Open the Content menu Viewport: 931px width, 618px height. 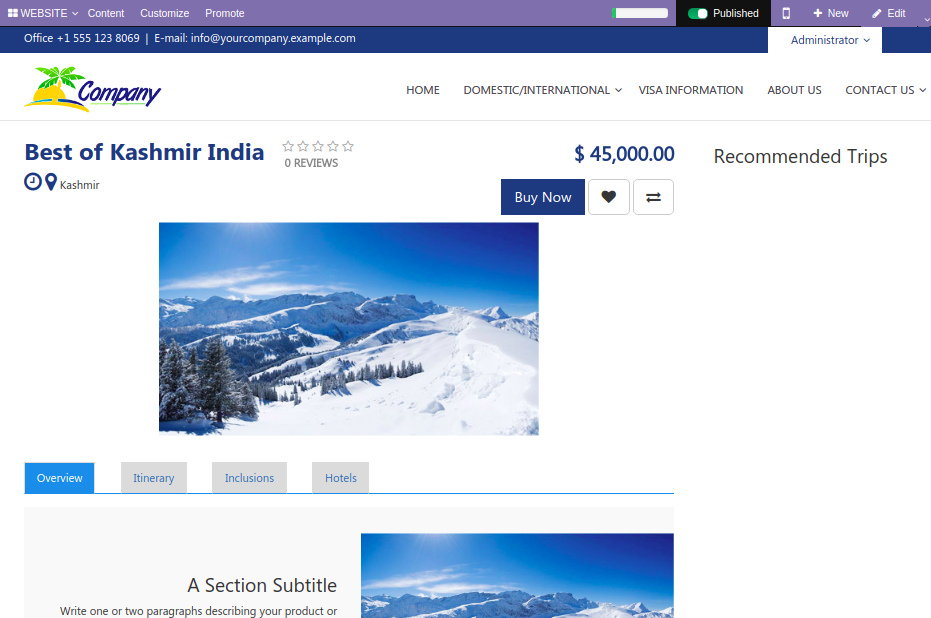(106, 13)
